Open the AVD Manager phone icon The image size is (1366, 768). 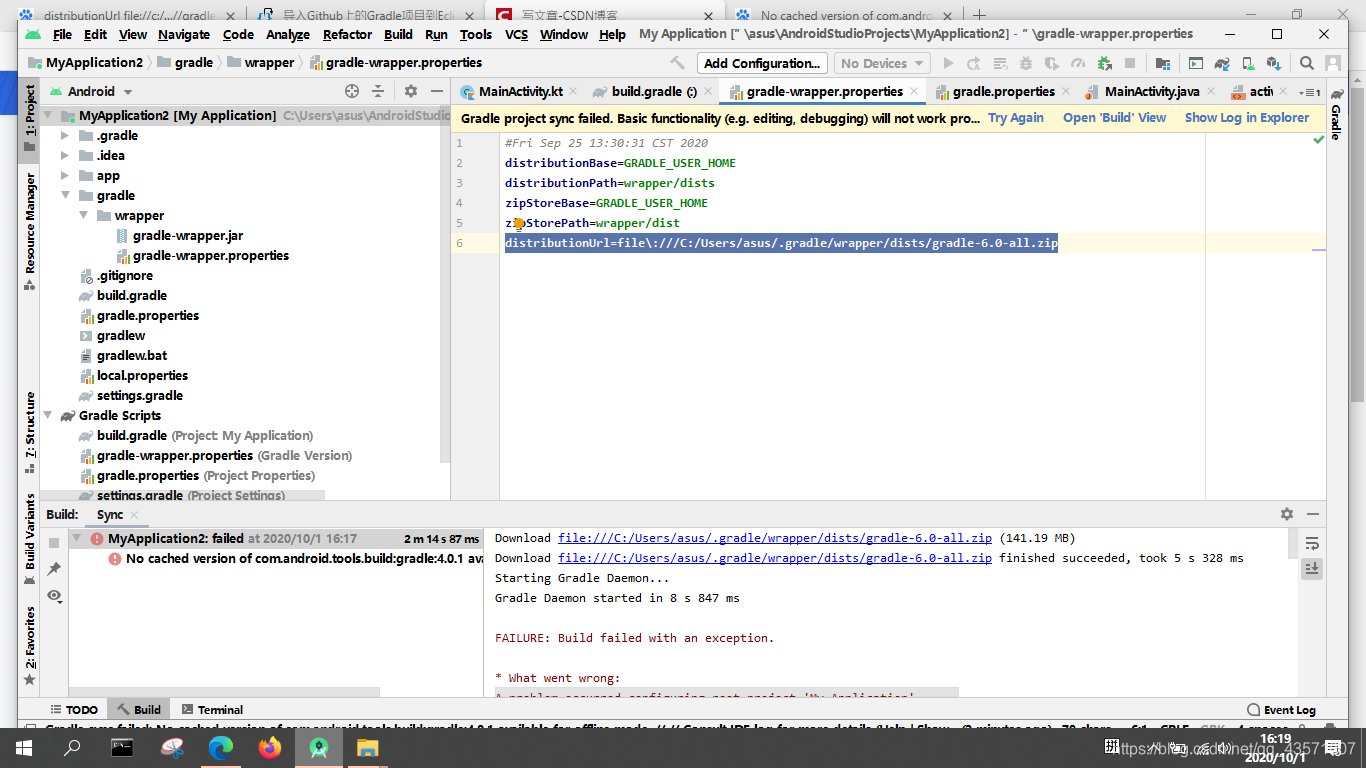[1246, 62]
